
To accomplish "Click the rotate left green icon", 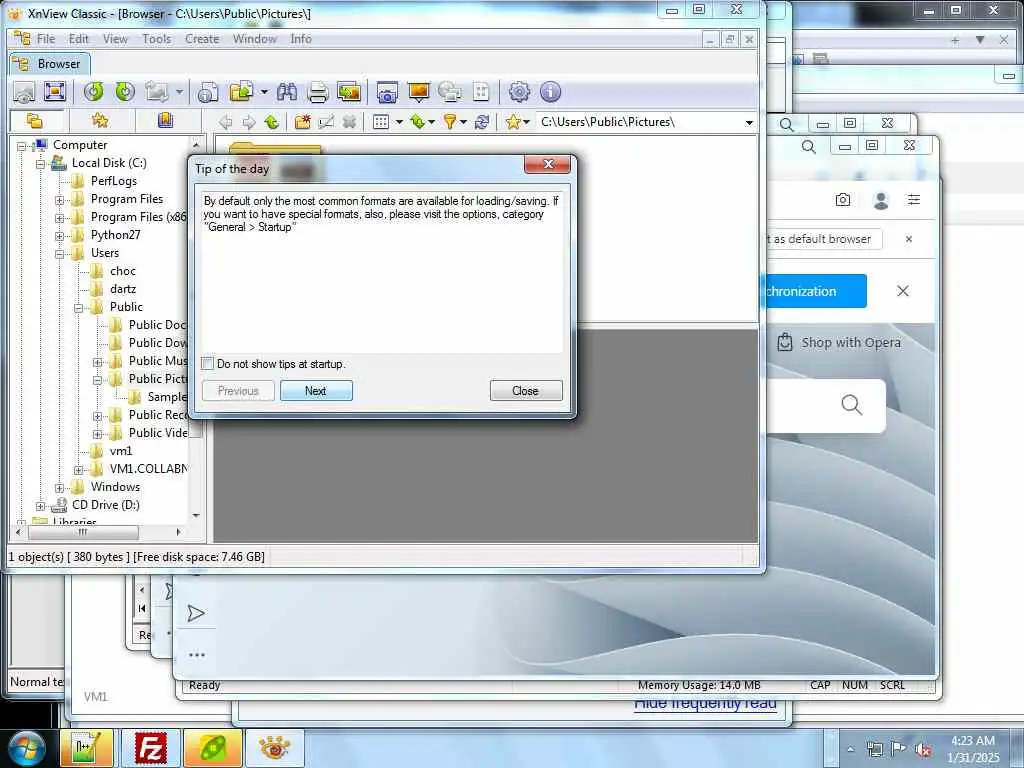I will (x=94, y=92).
